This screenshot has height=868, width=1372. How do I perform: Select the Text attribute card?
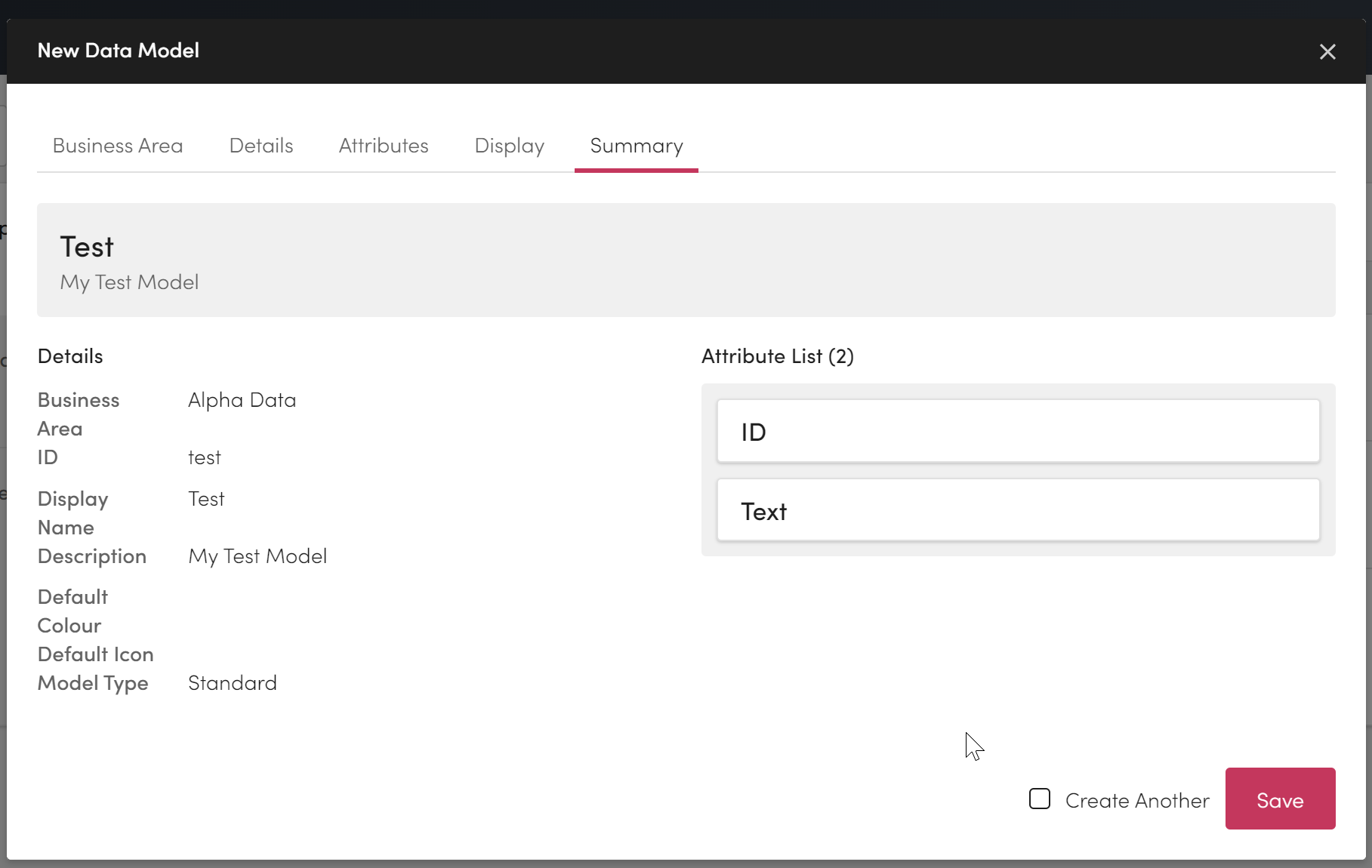1018,511
